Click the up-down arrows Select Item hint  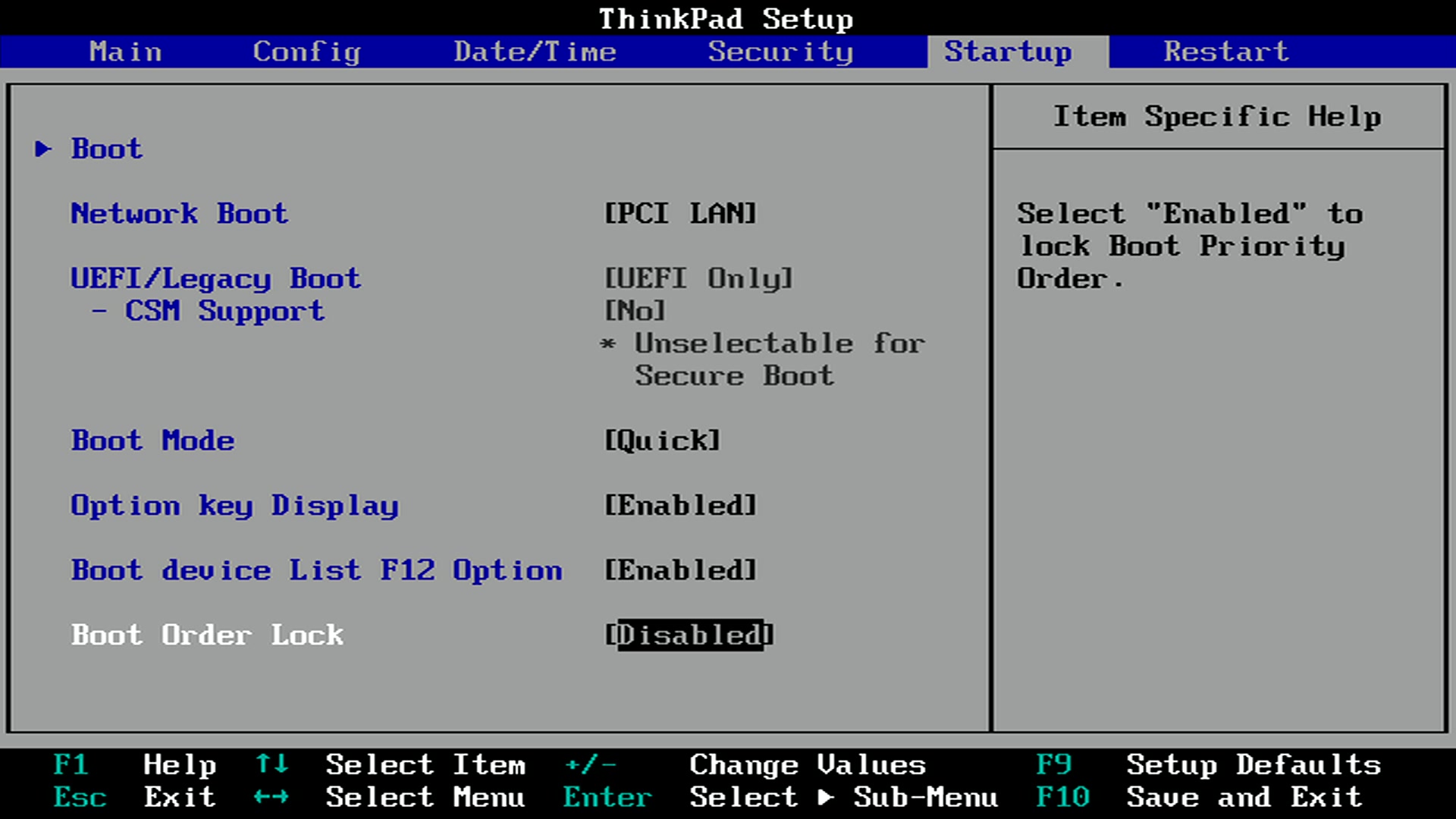pyautogui.click(x=389, y=764)
